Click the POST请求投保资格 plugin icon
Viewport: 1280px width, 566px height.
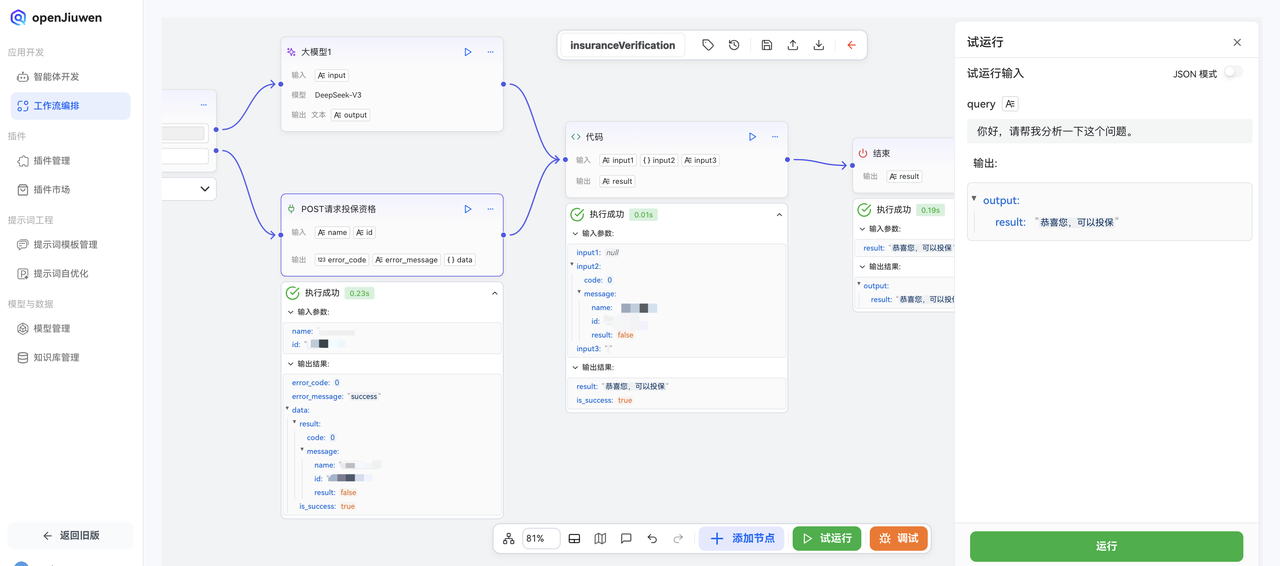click(291, 209)
